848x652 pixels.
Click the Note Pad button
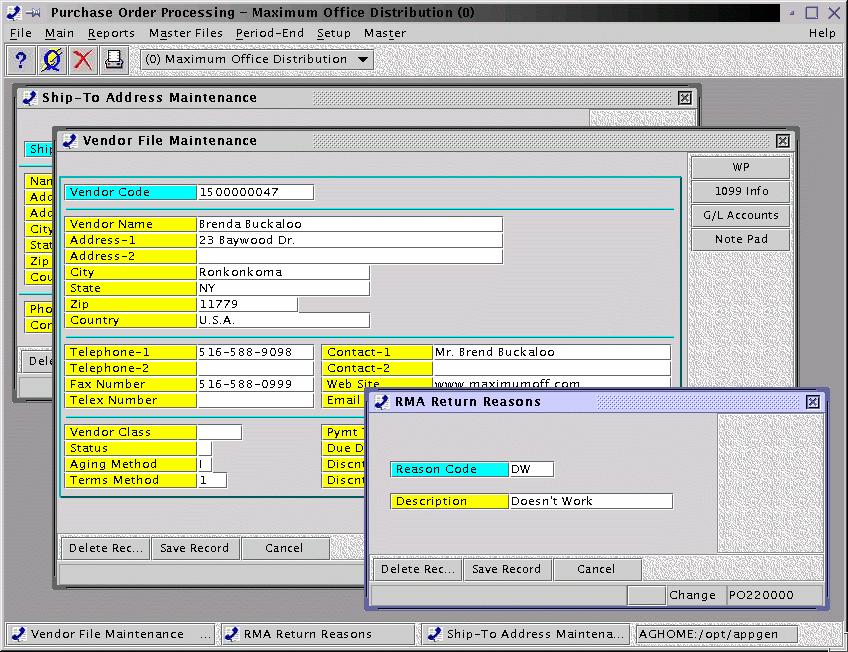coord(741,239)
